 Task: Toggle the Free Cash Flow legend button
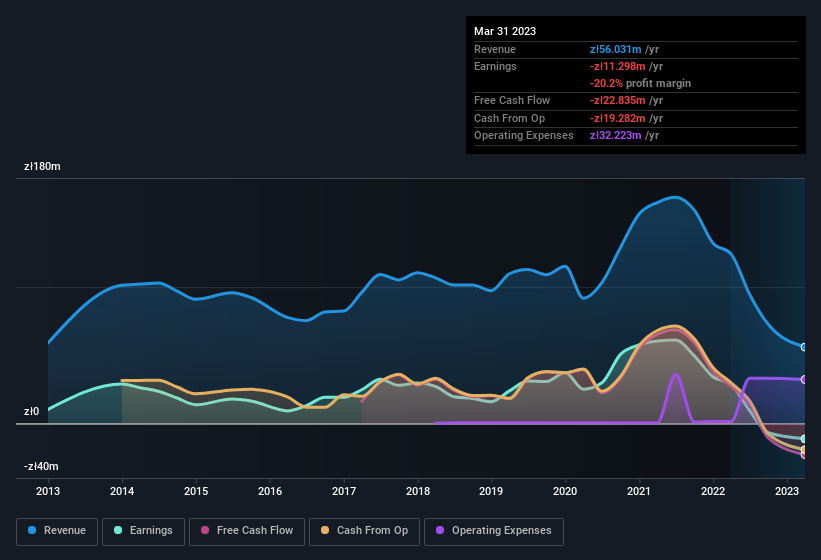[x=247, y=531]
